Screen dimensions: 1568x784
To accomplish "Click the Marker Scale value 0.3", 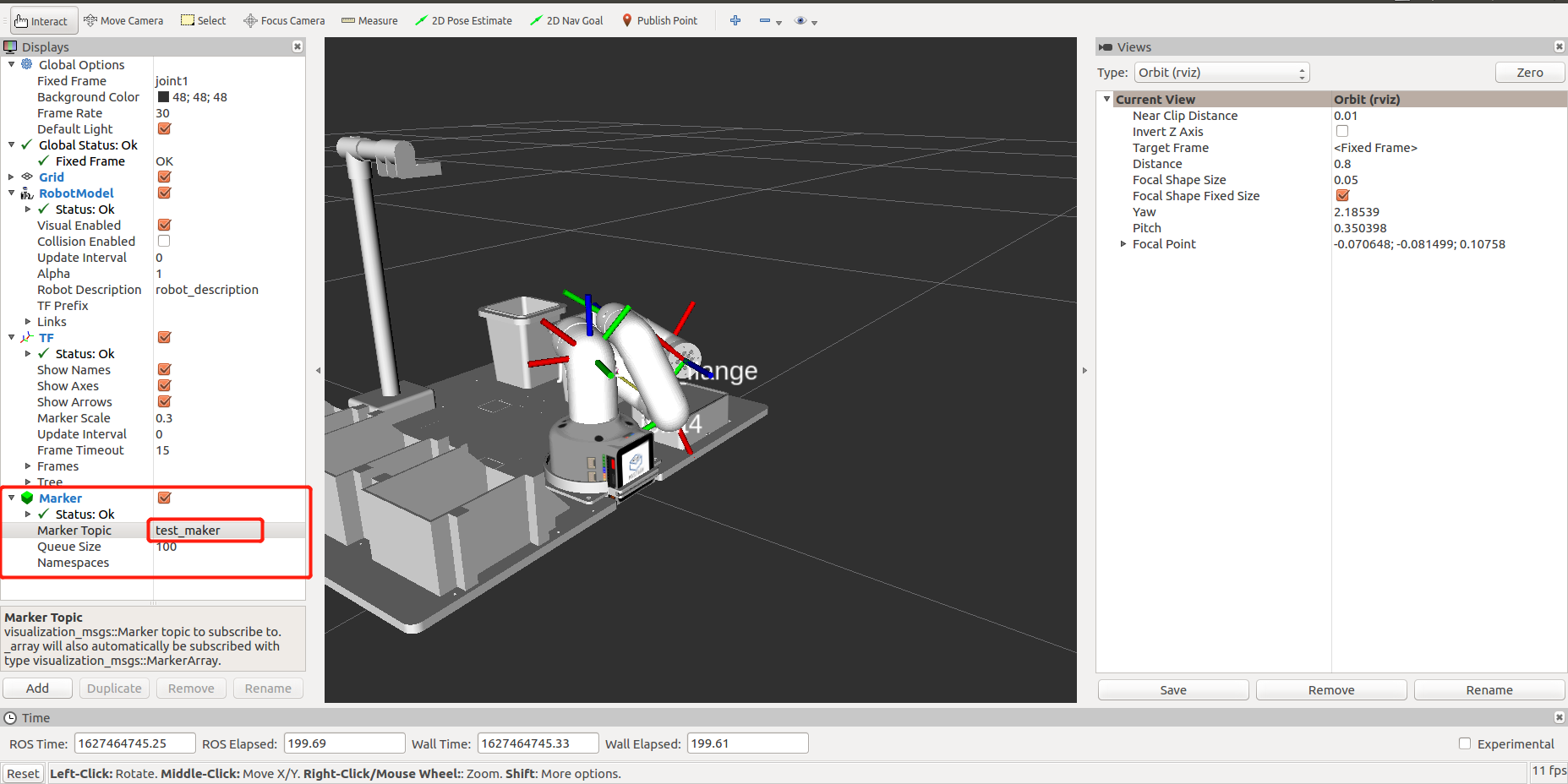I will [164, 417].
